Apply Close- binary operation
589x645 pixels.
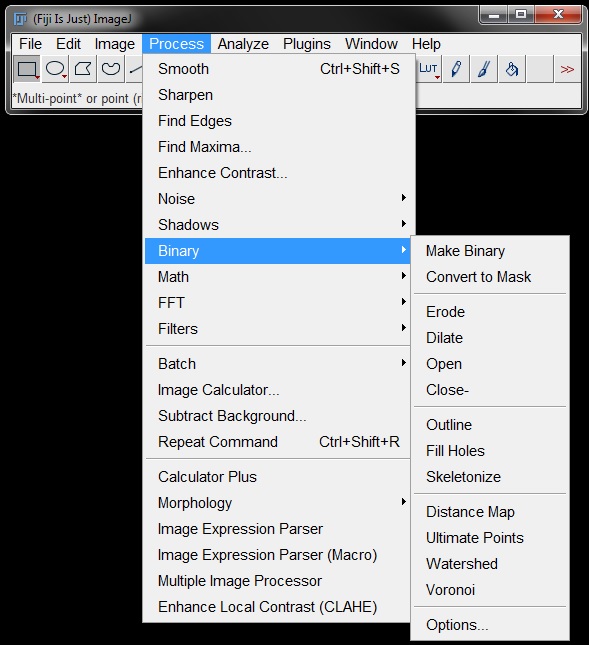[490, 390]
